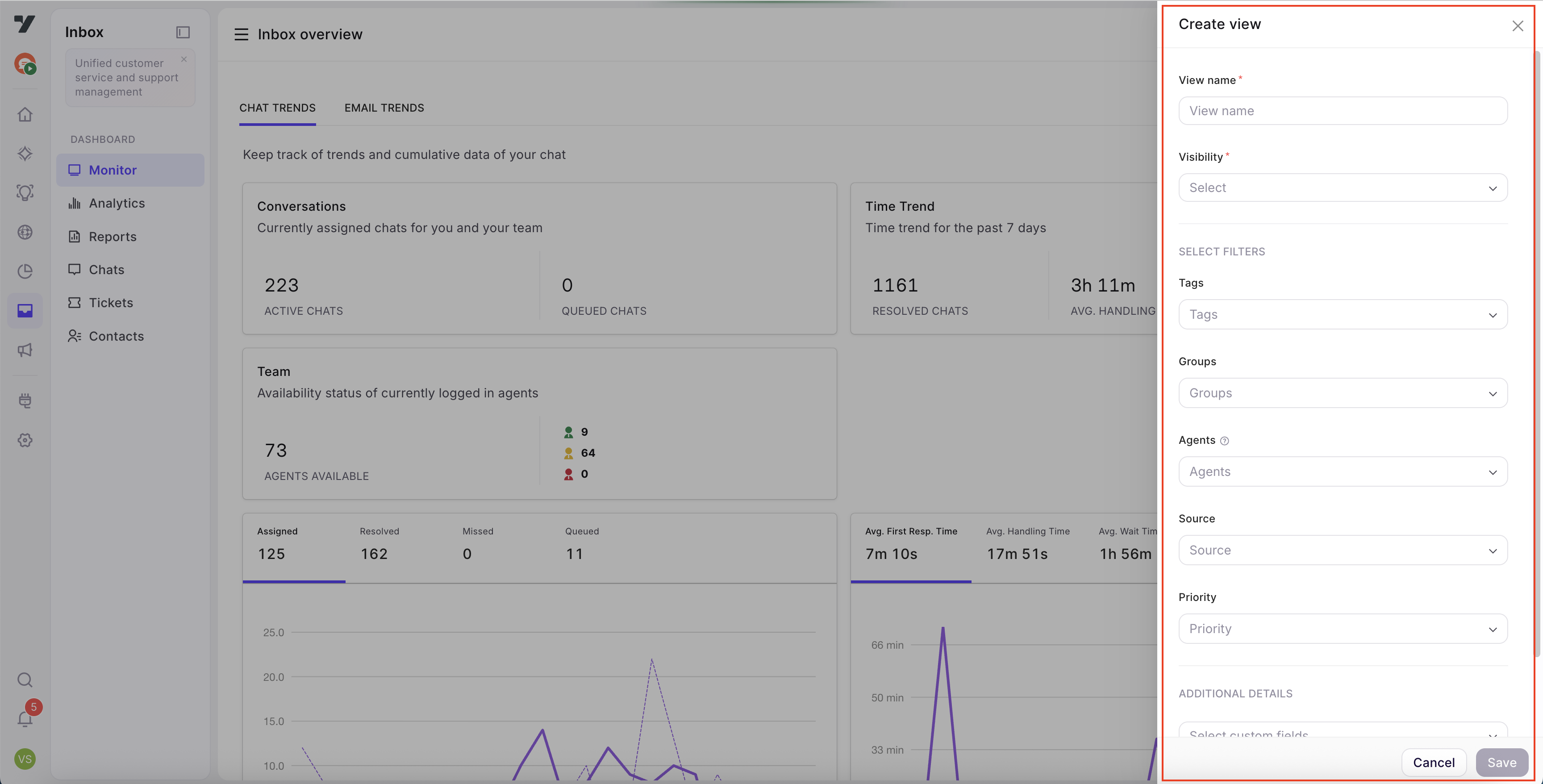
Task: Click the yellow away agents icon
Action: pos(568,453)
